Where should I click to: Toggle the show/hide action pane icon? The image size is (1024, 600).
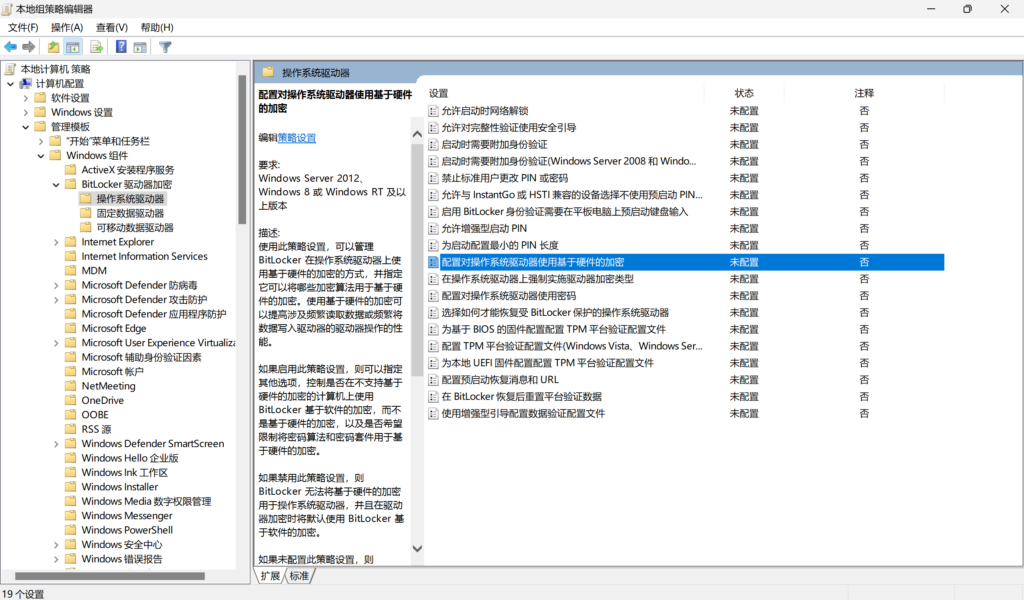[x=139, y=47]
